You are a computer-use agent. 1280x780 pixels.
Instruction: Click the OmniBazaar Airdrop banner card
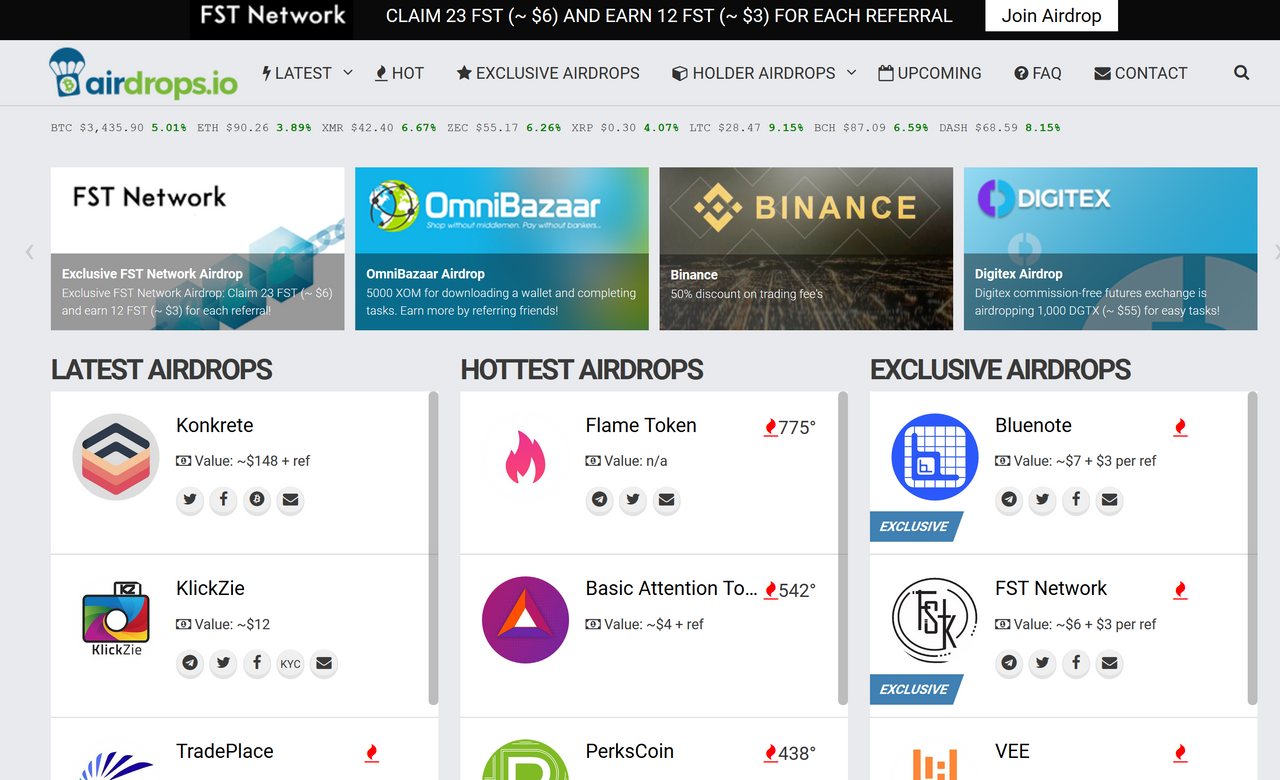[502, 248]
